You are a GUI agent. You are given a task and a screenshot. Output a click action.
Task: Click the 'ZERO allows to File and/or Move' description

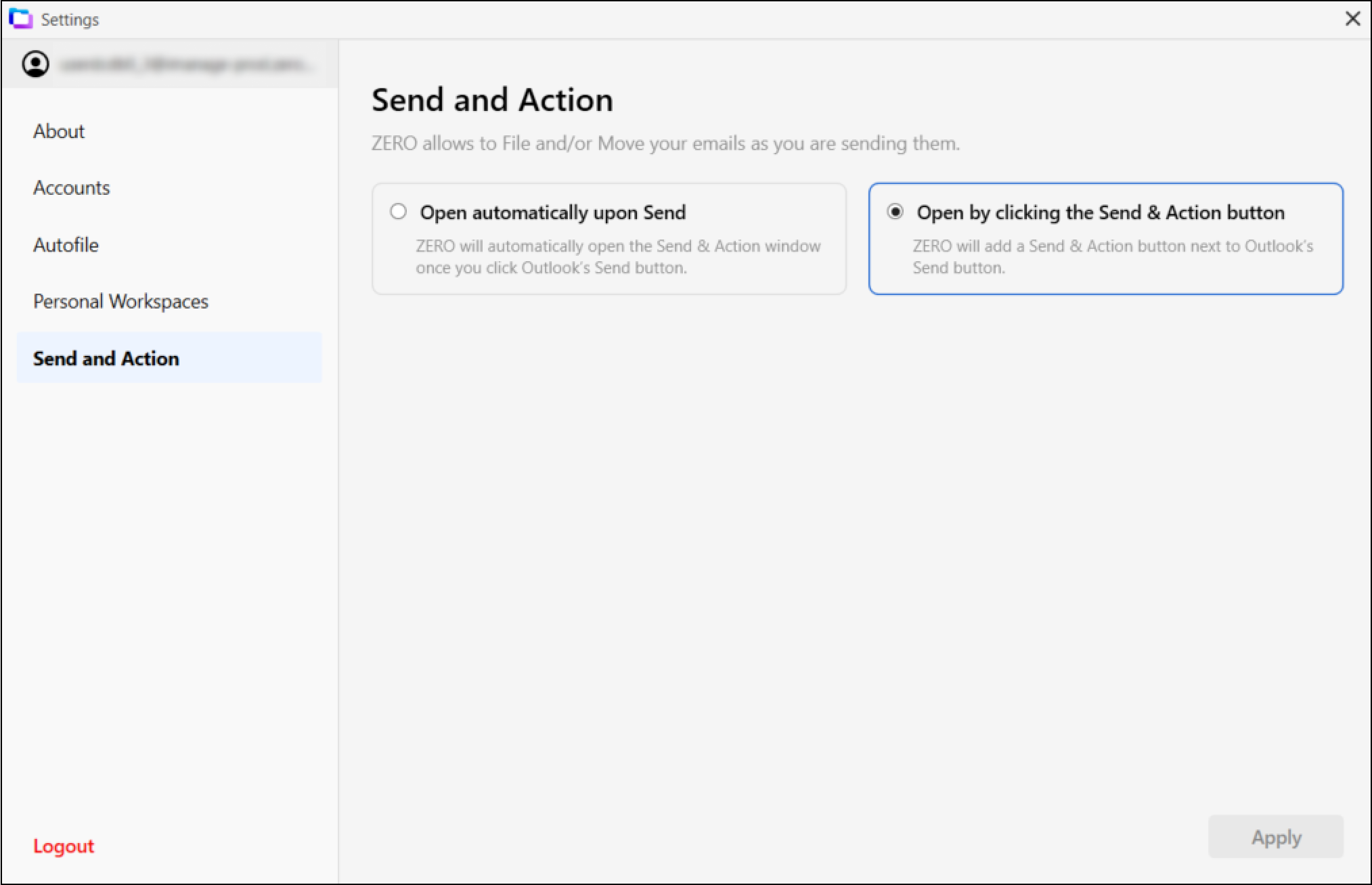665,143
